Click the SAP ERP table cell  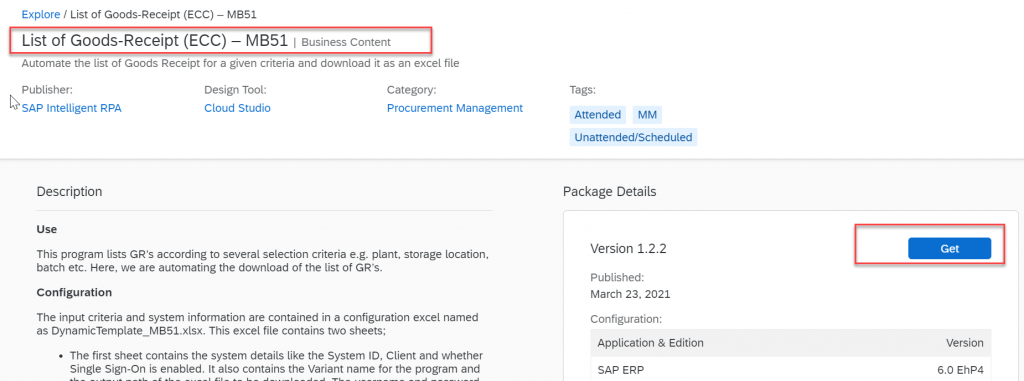click(620, 371)
